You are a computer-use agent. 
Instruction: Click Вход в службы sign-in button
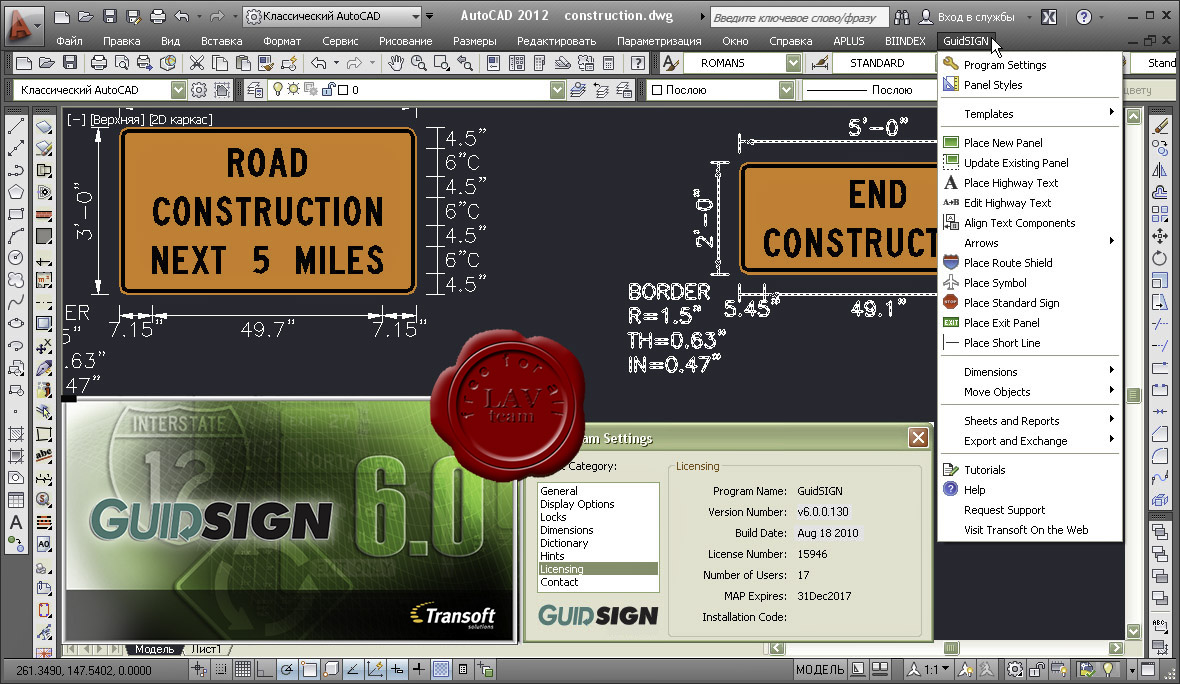tap(967, 17)
